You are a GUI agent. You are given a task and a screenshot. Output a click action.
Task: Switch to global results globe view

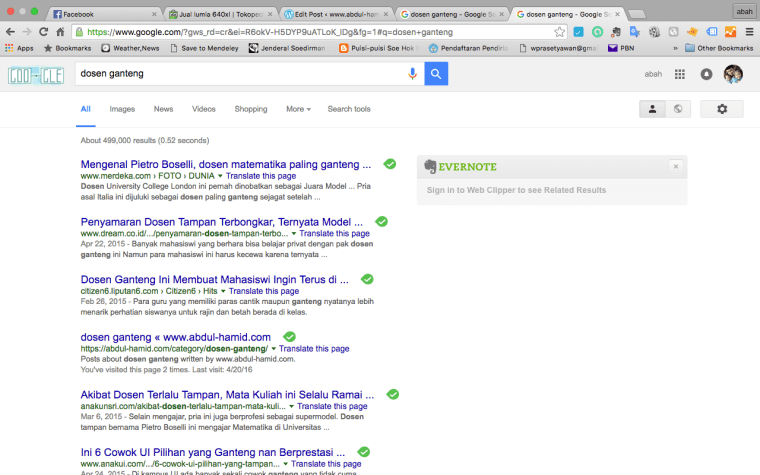pyautogui.click(x=677, y=109)
